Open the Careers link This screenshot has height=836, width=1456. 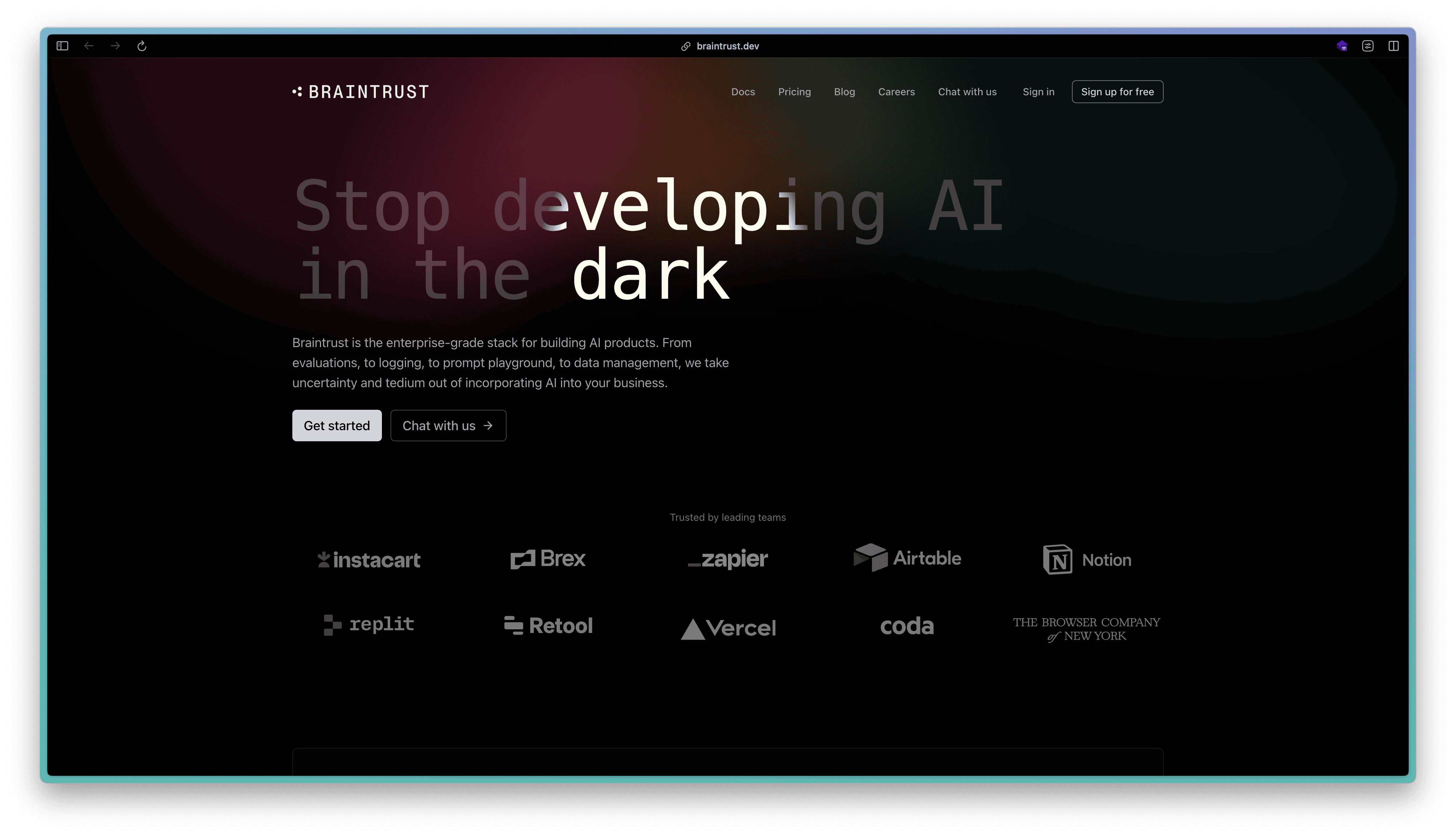(x=896, y=92)
